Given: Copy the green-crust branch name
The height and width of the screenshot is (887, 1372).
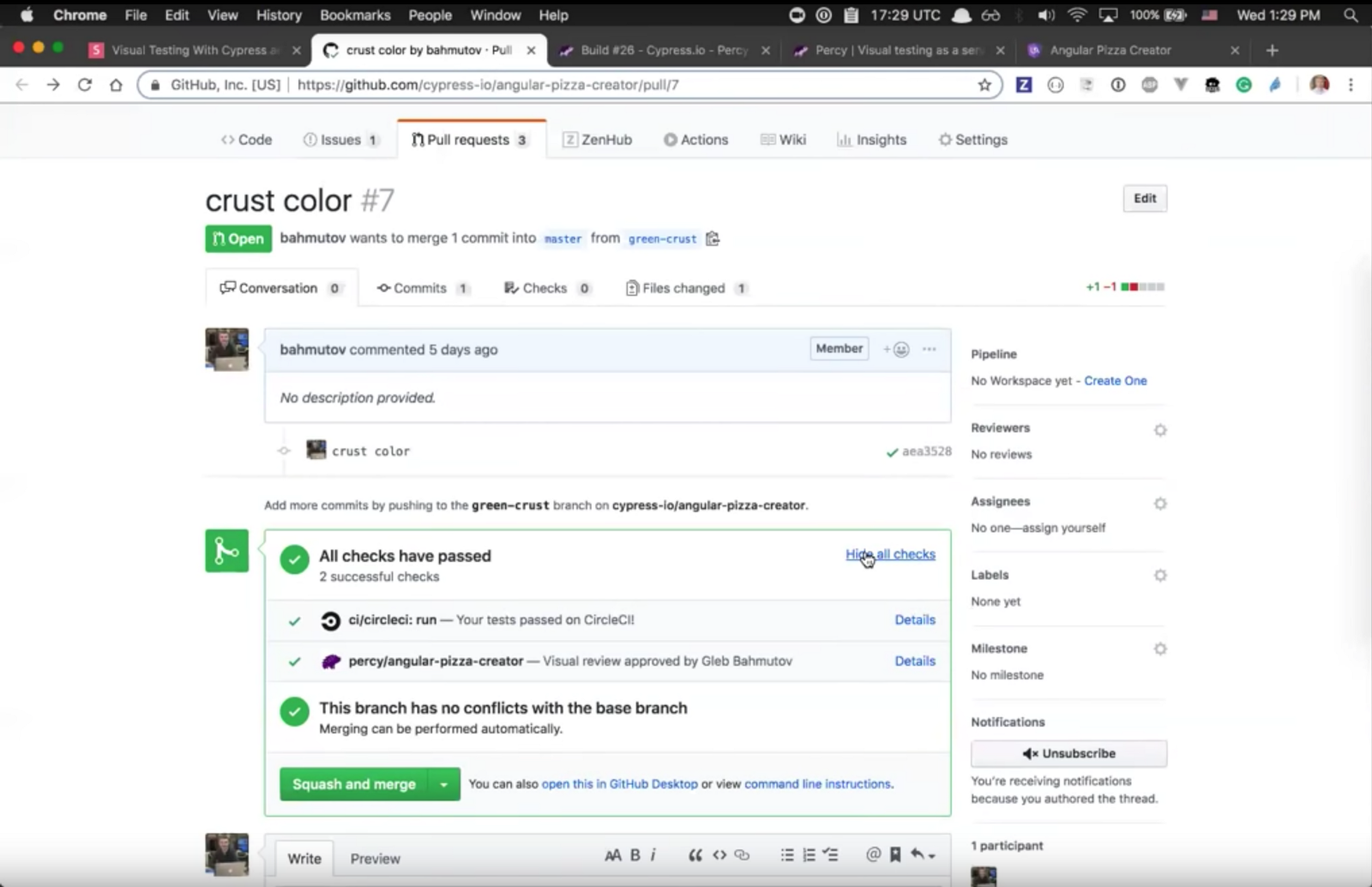Looking at the screenshot, I should tap(713, 238).
